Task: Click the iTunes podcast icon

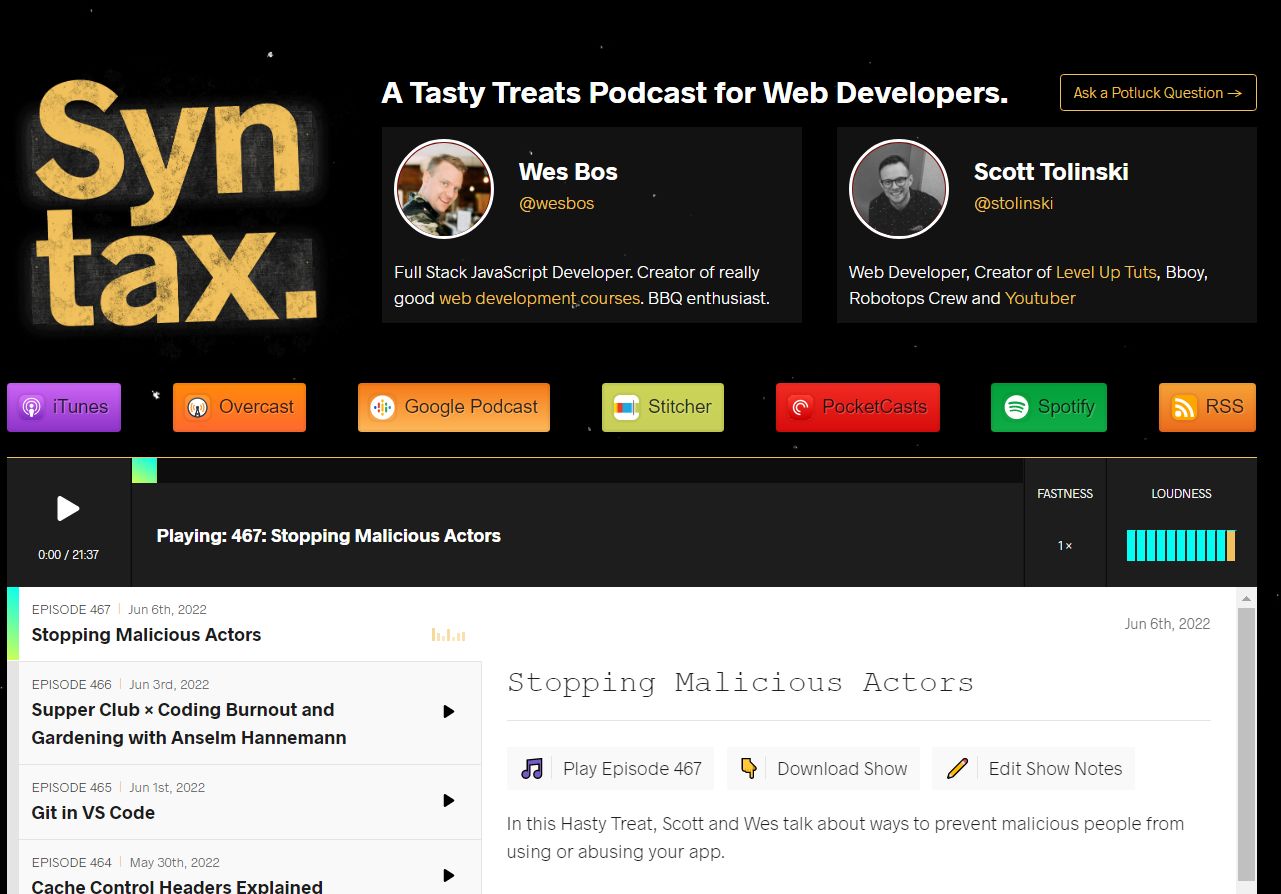Action: pos(31,407)
